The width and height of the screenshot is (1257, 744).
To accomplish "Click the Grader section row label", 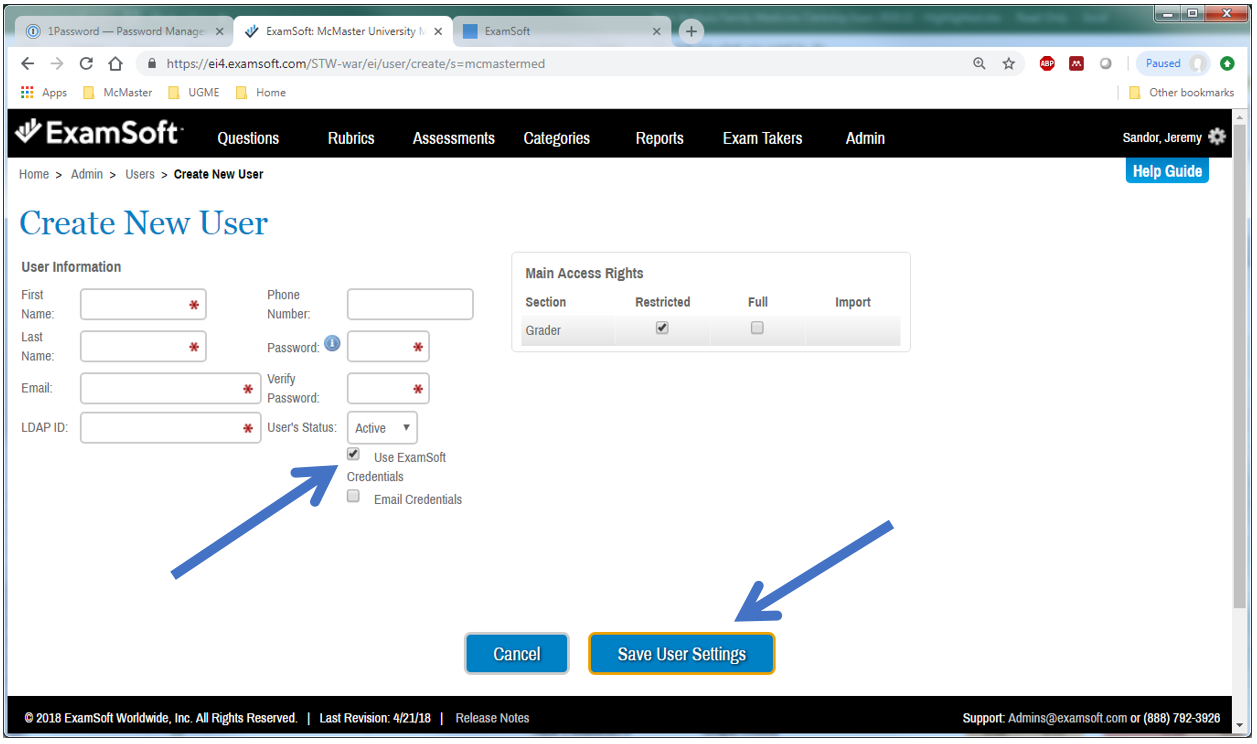I will (543, 330).
